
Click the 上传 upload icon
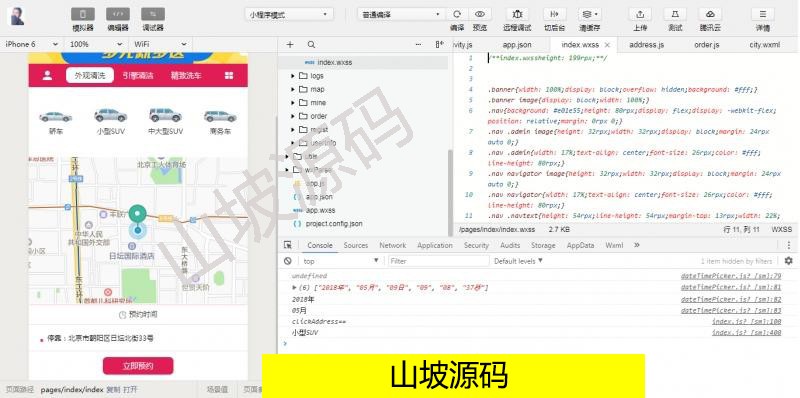pyautogui.click(x=640, y=14)
